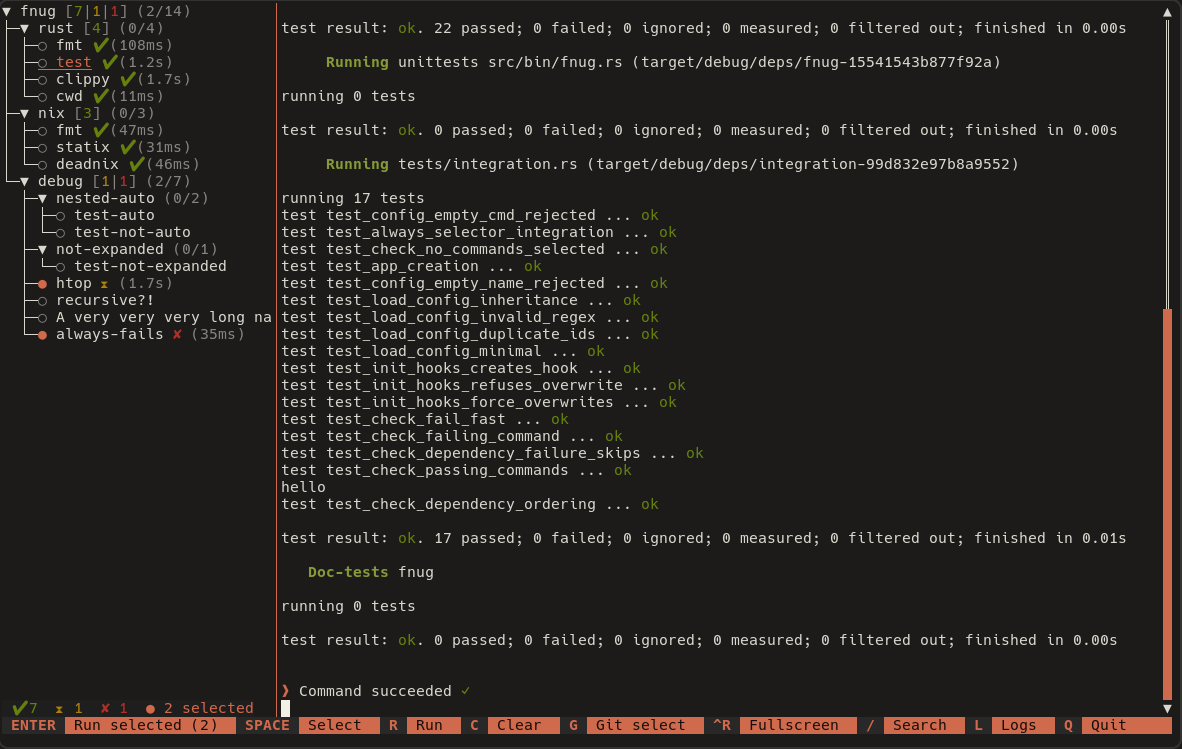Click the status bar red cross failed count

click(114, 708)
